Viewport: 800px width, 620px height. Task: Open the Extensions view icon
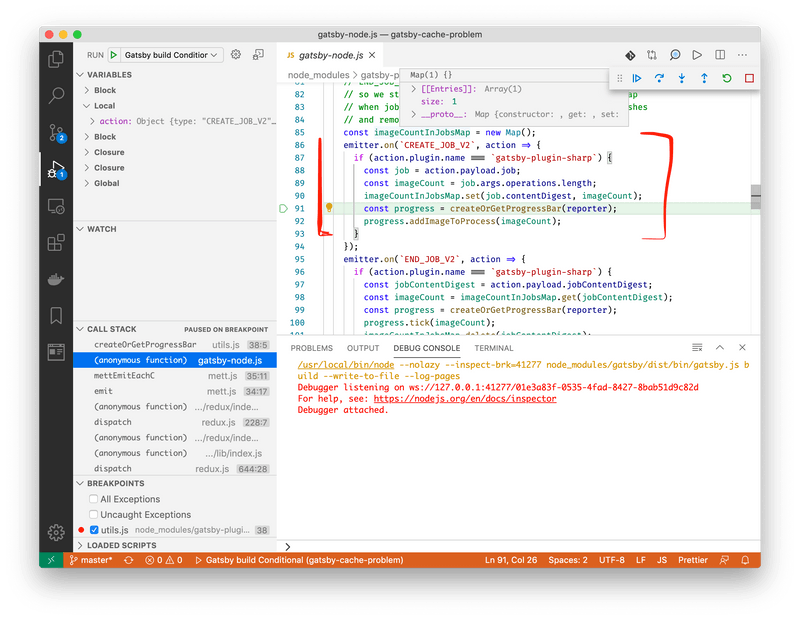[56, 242]
